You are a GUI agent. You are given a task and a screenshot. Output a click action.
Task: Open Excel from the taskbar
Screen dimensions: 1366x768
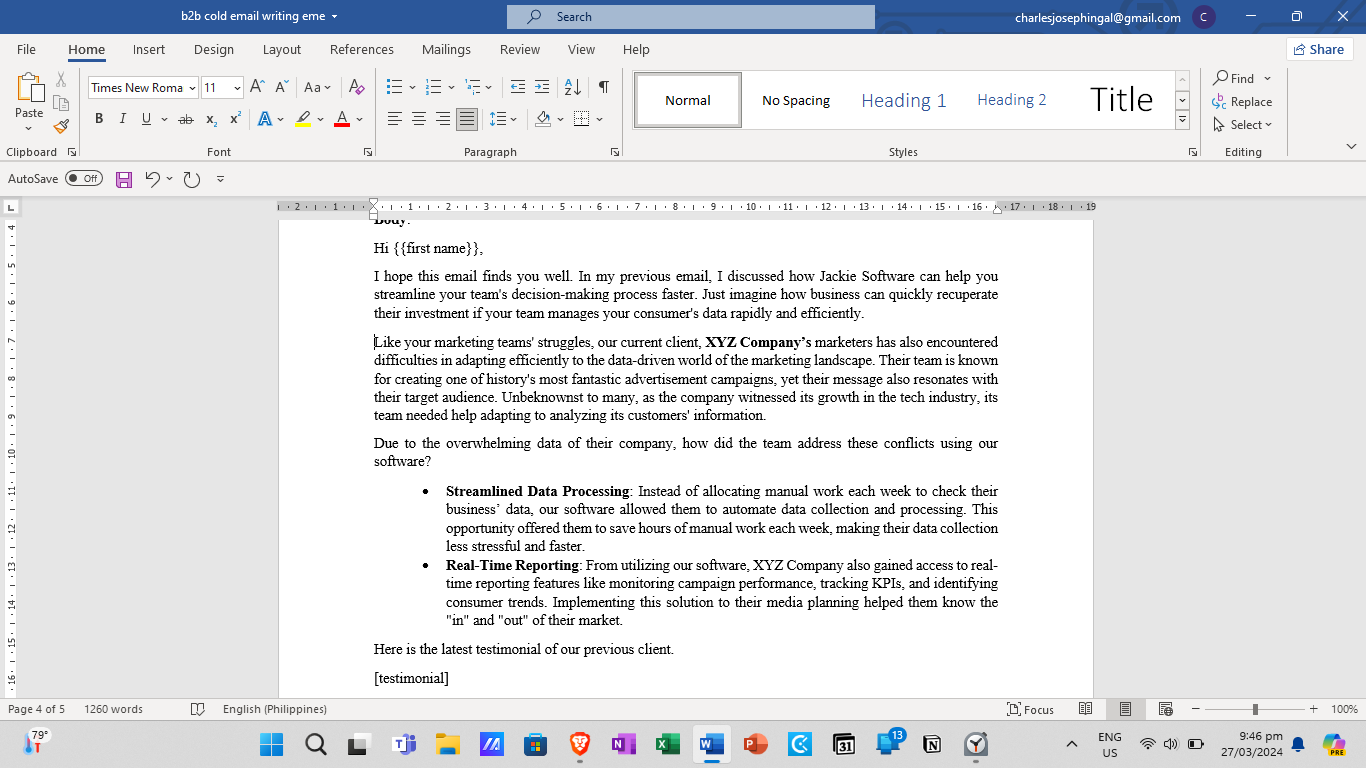click(x=667, y=744)
